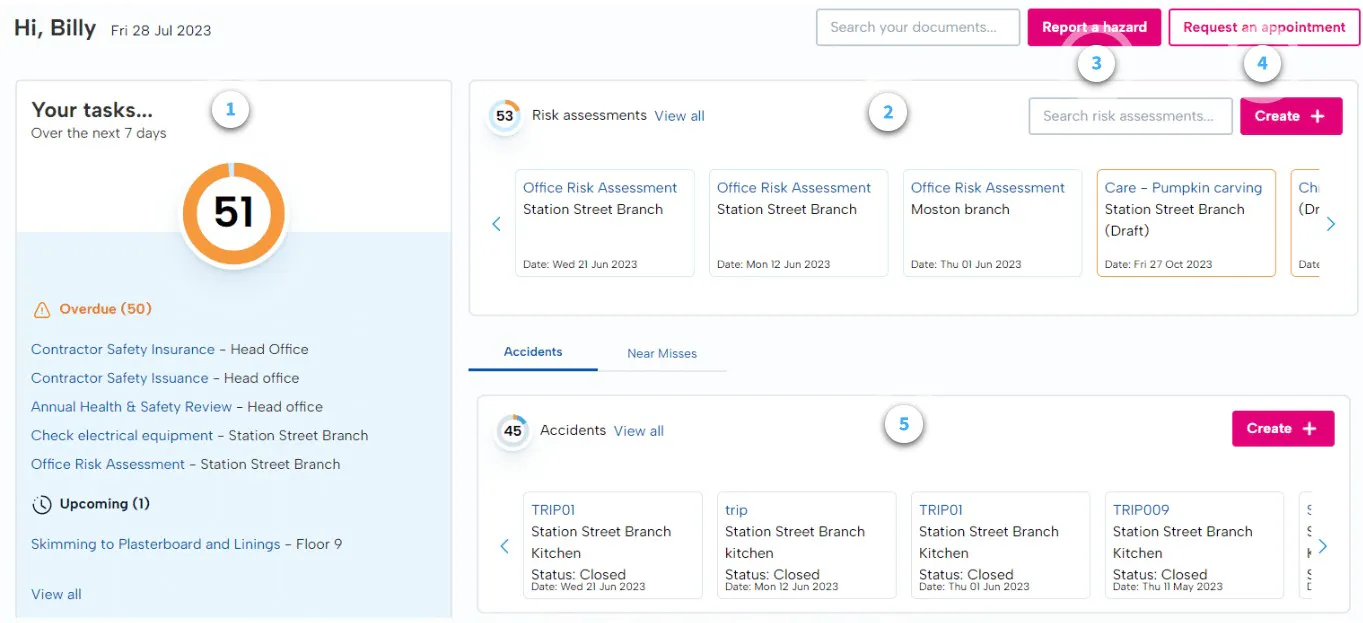Switch to the Near Misses tab
Viewport: 1363px width, 623px height.
coord(661,353)
